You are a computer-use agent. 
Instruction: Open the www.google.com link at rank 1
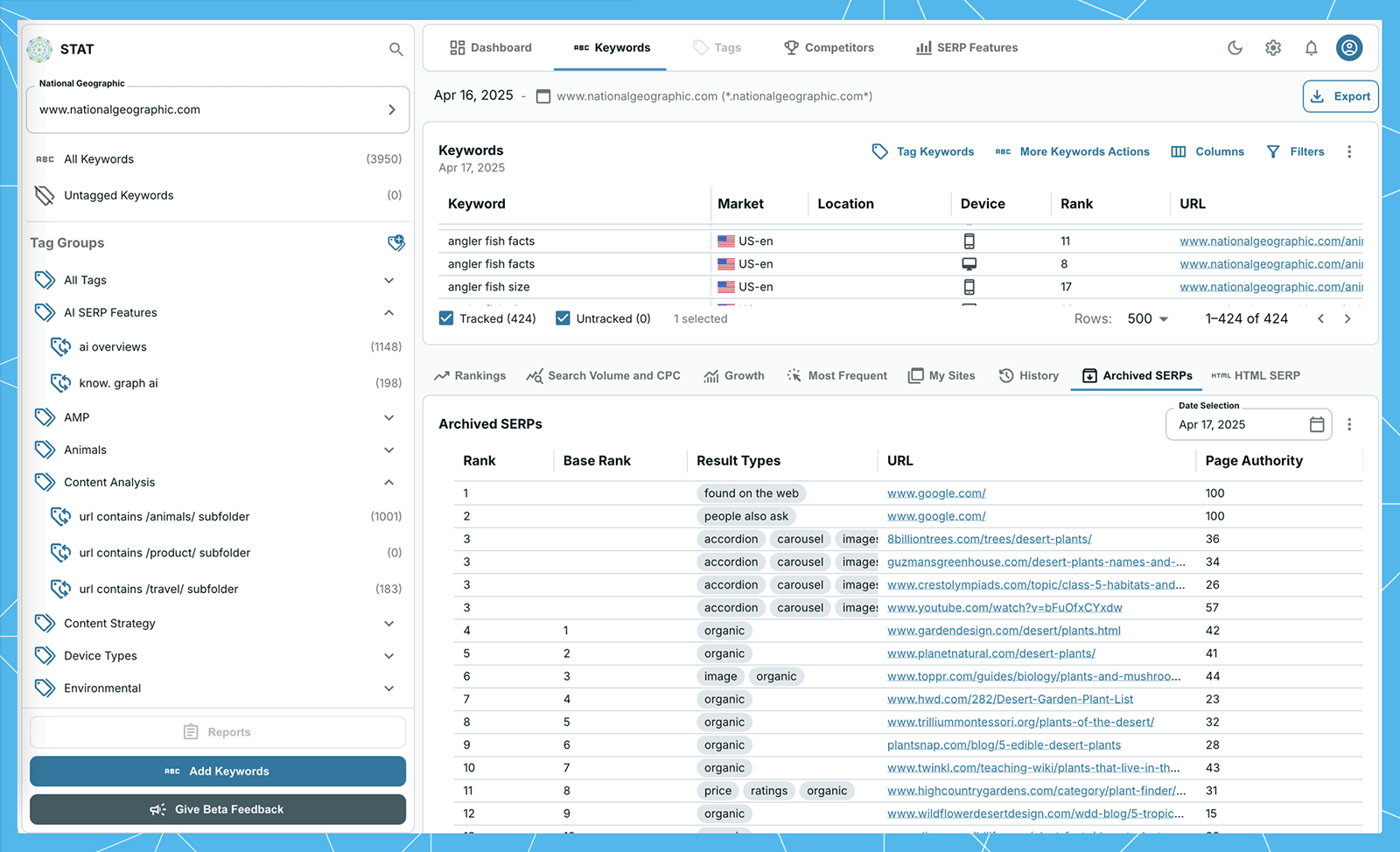pos(935,492)
